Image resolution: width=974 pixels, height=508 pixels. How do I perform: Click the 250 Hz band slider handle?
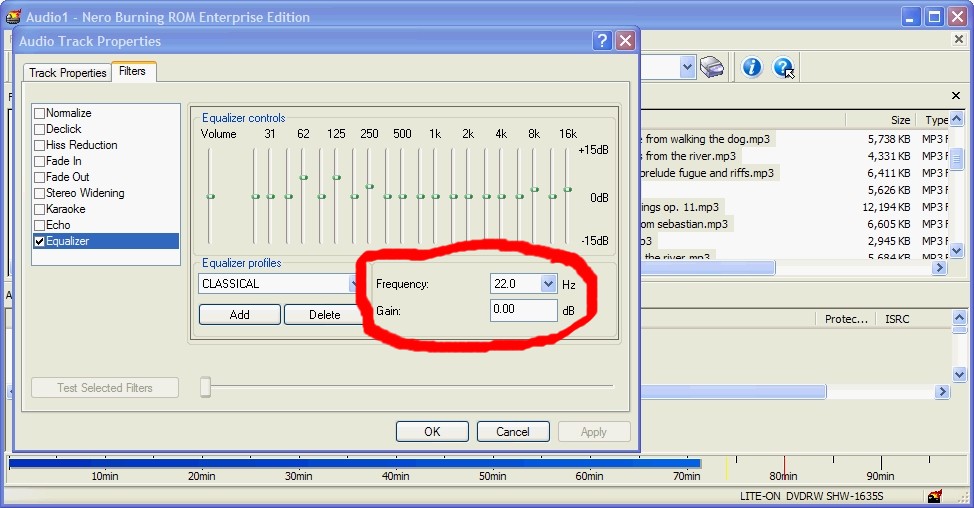[x=370, y=186]
